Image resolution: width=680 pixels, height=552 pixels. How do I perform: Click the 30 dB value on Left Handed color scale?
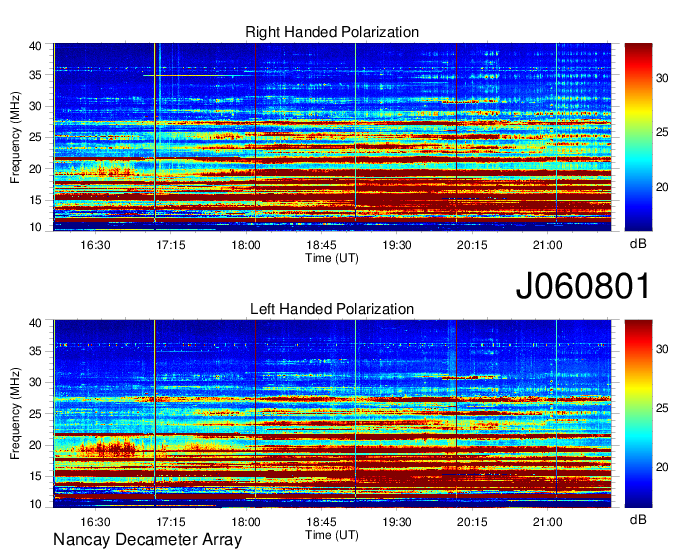(662, 349)
